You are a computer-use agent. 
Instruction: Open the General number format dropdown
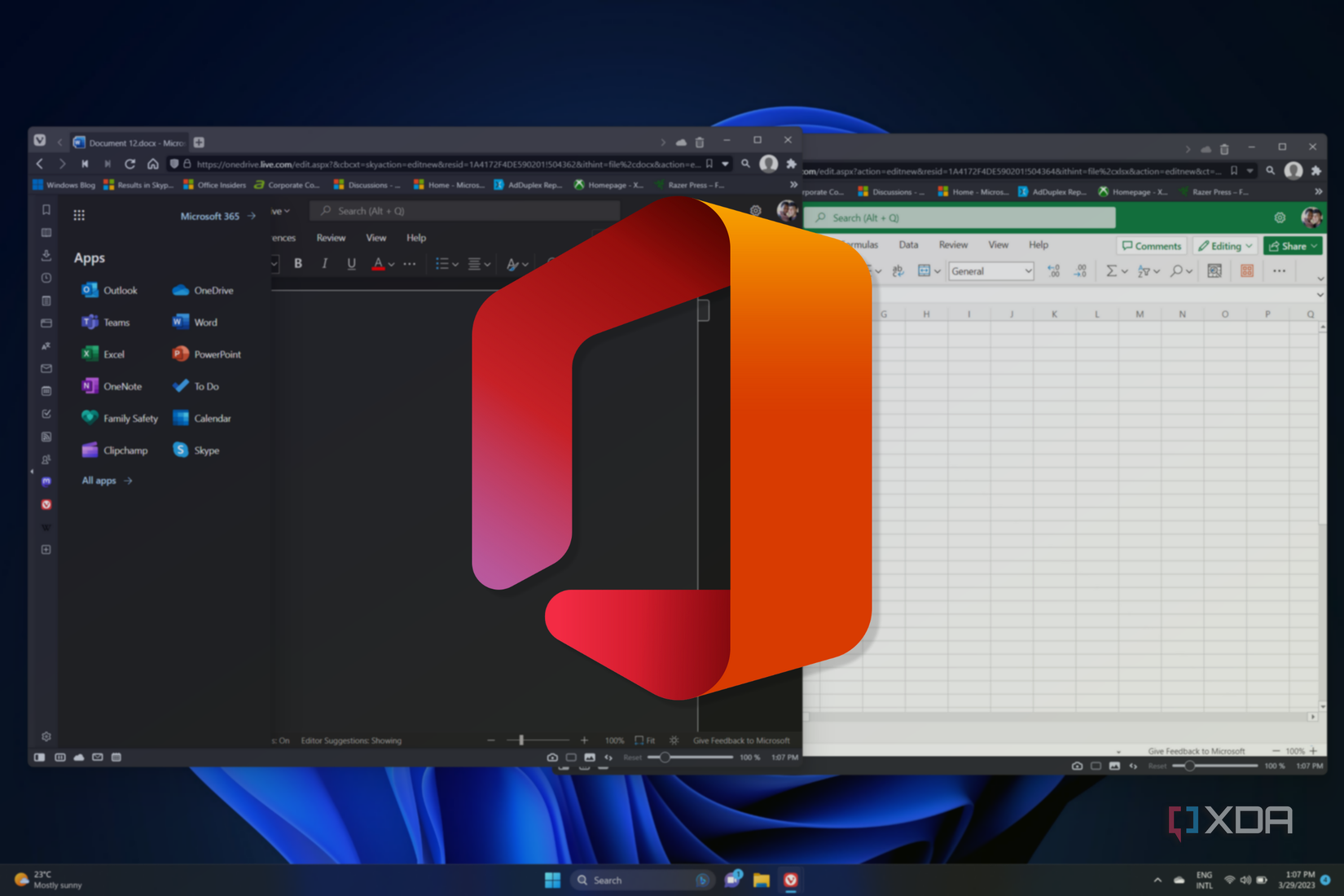pyautogui.click(x=990, y=270)
